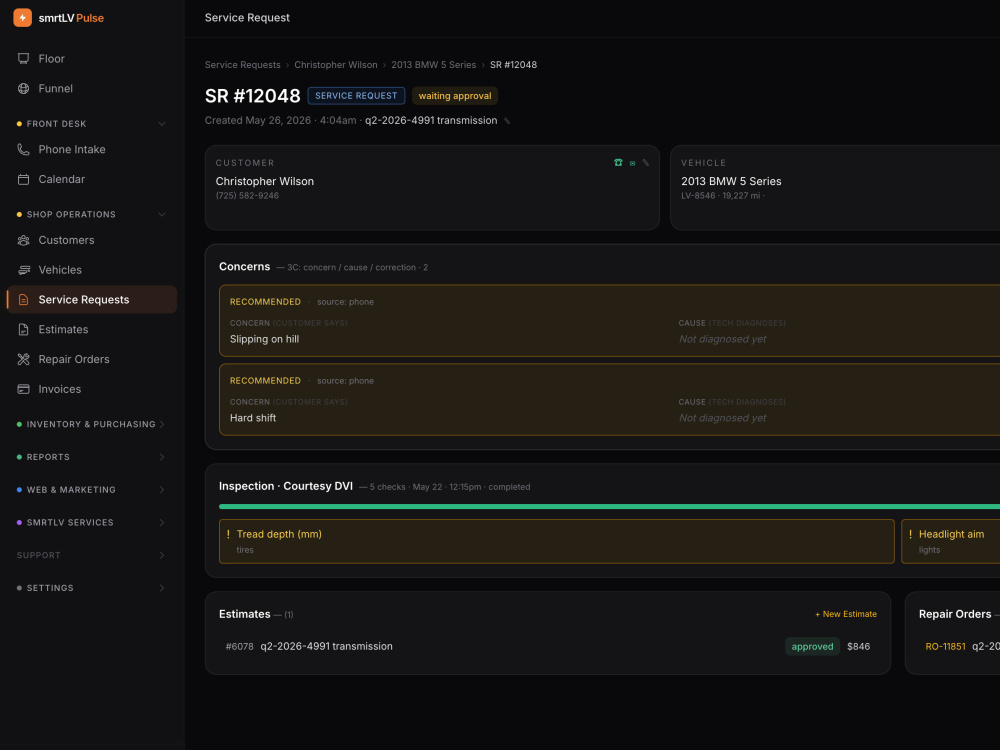Open repair order RO-11851 link
Screen dimensions: 1000x750
945,647
